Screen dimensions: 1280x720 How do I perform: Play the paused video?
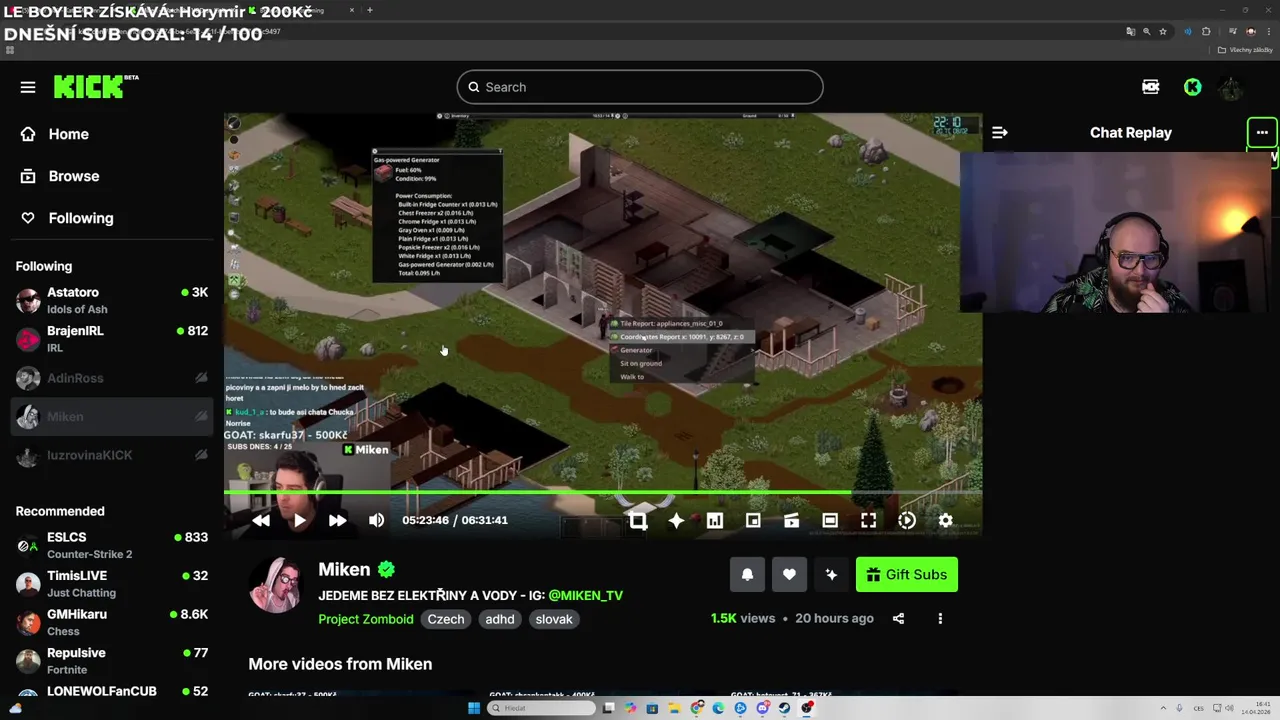point(299,520)
